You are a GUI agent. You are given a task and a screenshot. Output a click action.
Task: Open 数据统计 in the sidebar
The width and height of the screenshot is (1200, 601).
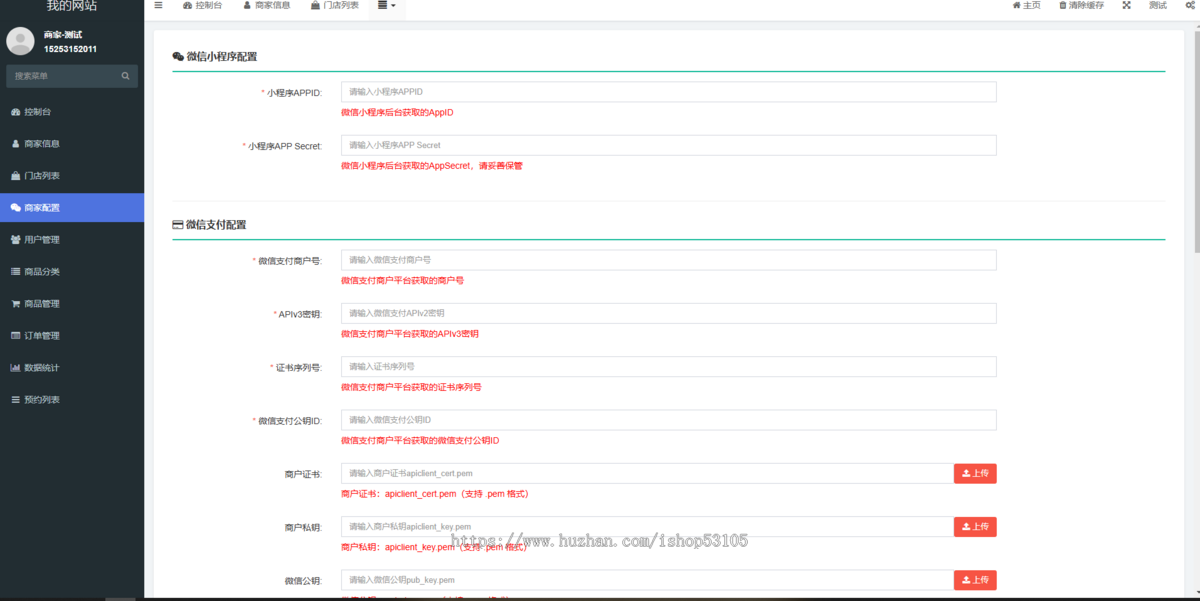click(x=72, y=368)
